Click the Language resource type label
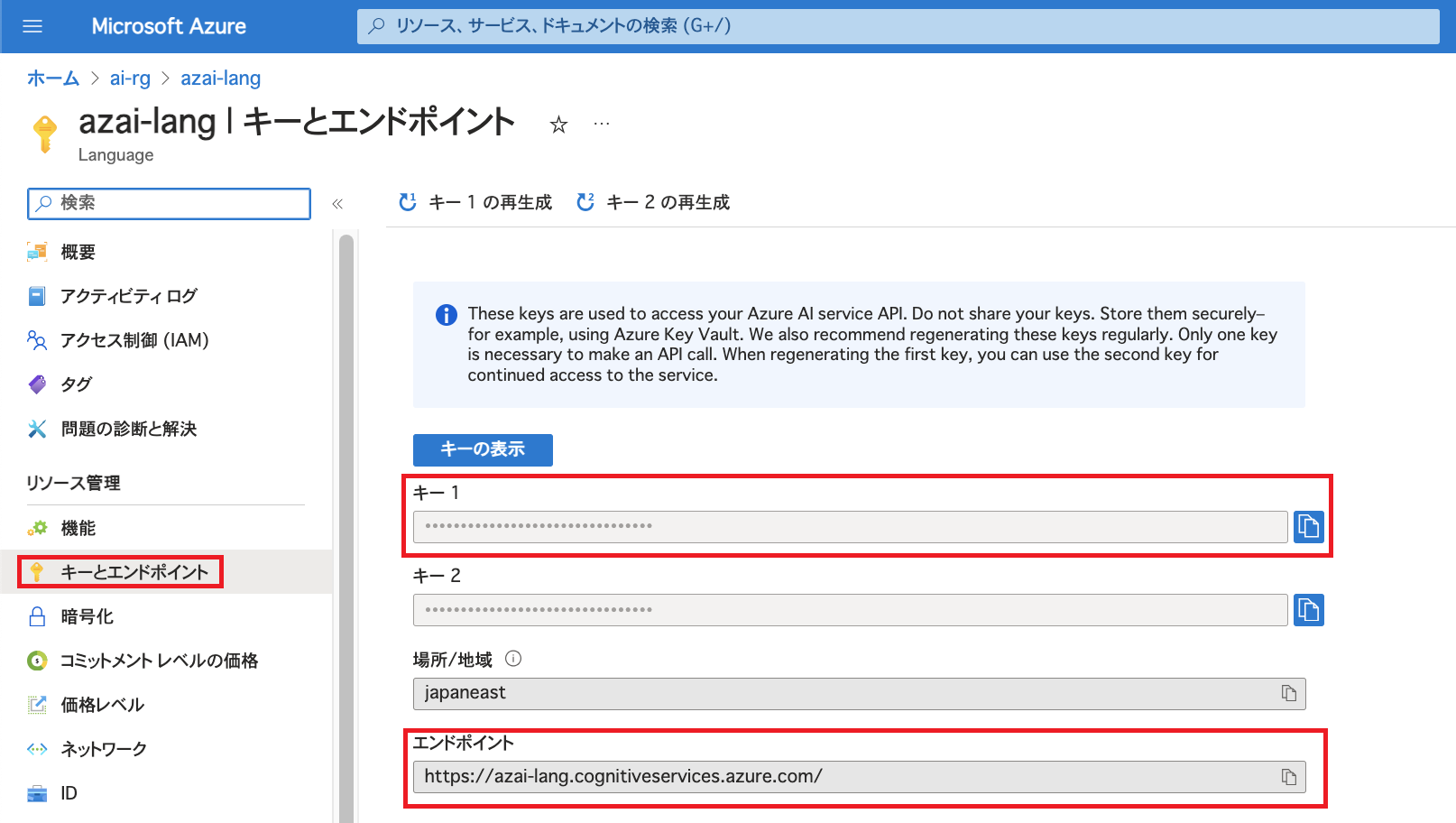 coord(116,155)
